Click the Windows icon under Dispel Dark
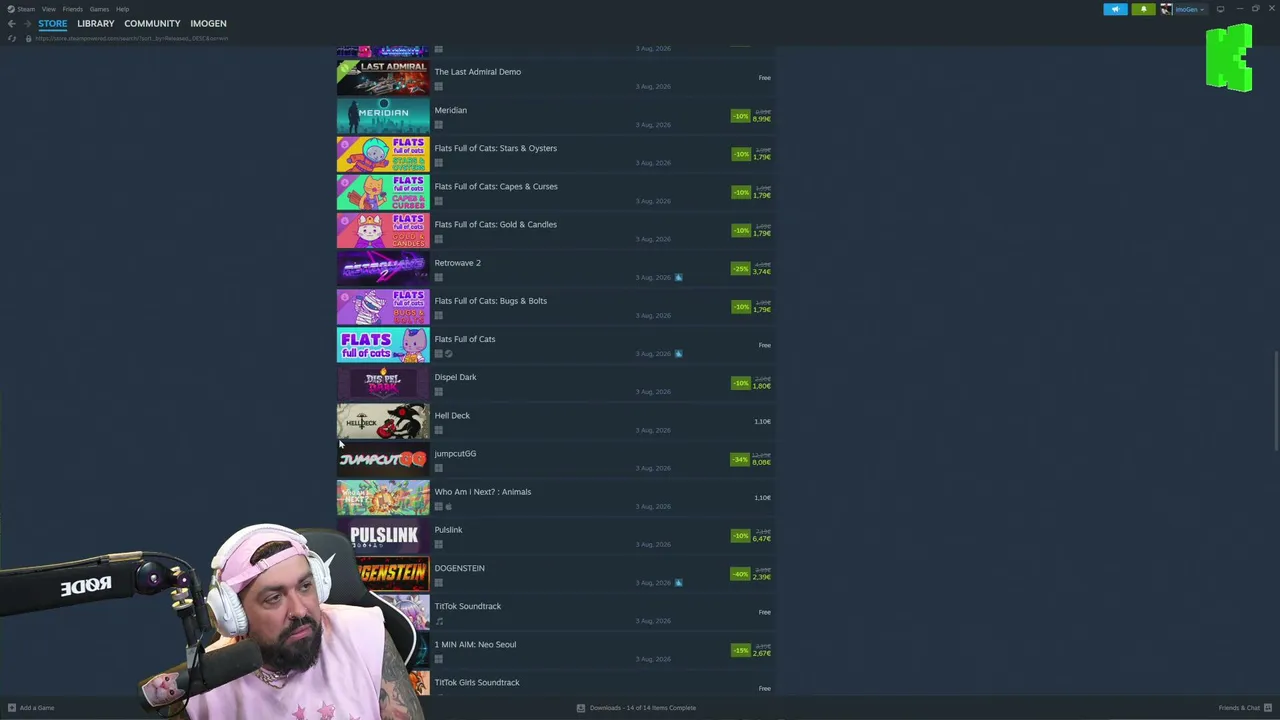The height and width of the screenshot is (720, 1280). click(438, 392)
